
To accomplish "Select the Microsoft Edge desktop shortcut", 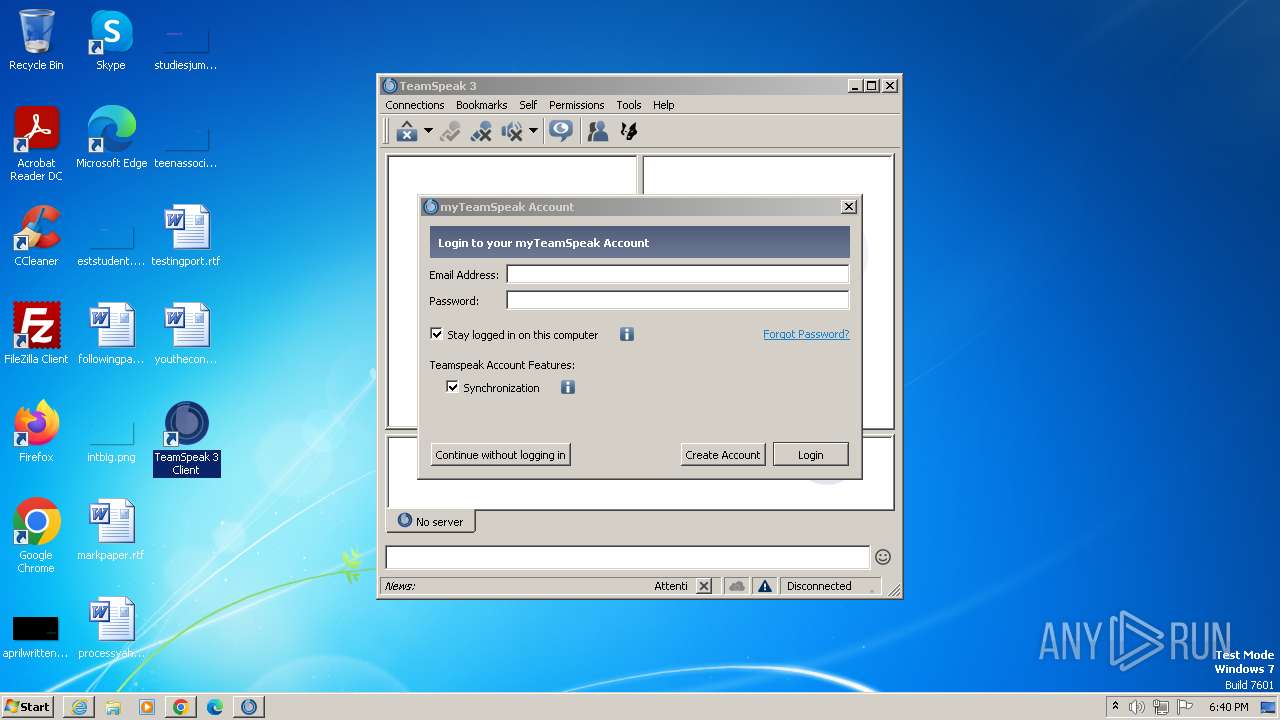I will tap(111, 138).
